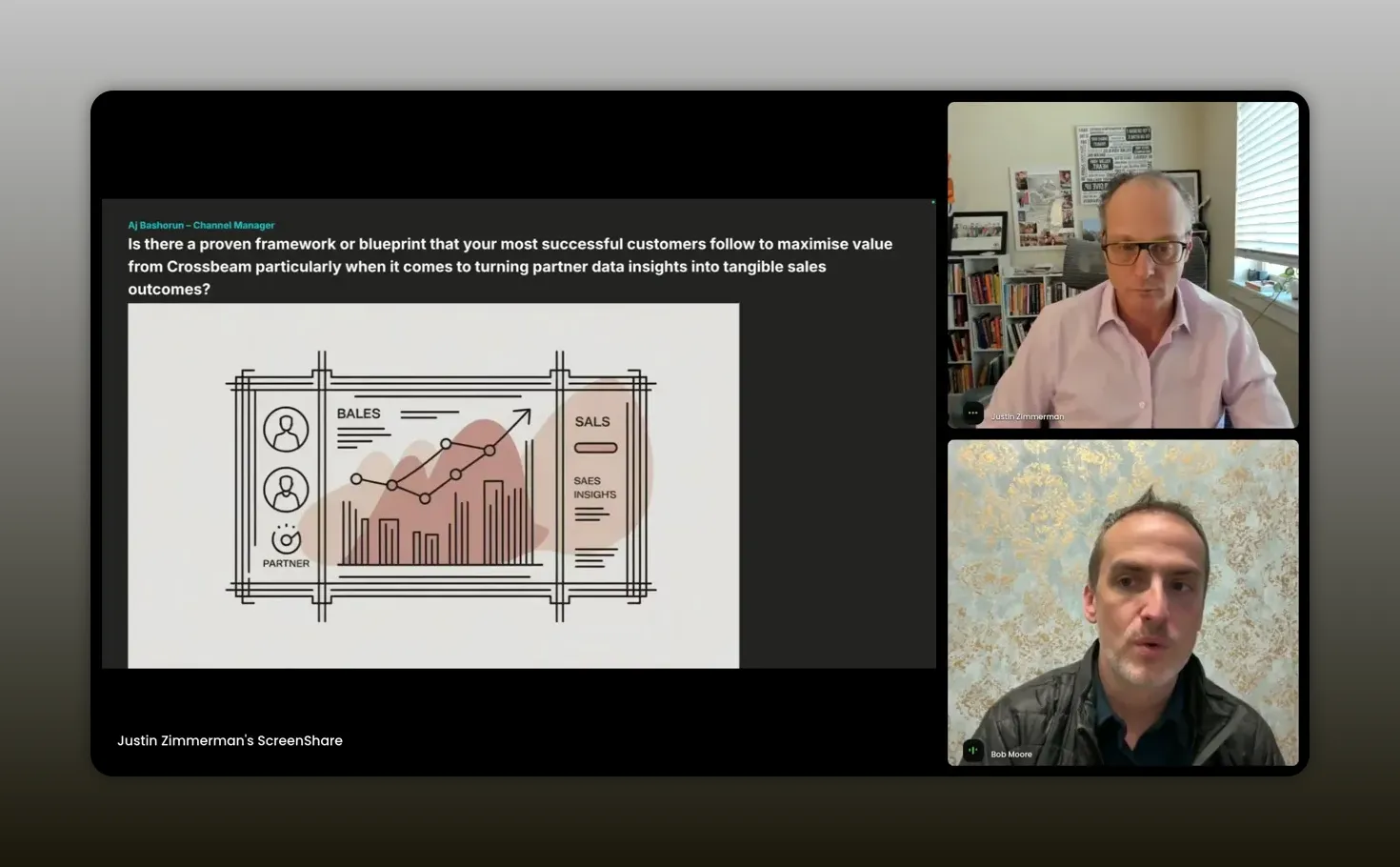The width and height of the screenshot is (1400, 867).
Task: Click the top person avatar icon on the slide
Action: (x=284, y=431)
